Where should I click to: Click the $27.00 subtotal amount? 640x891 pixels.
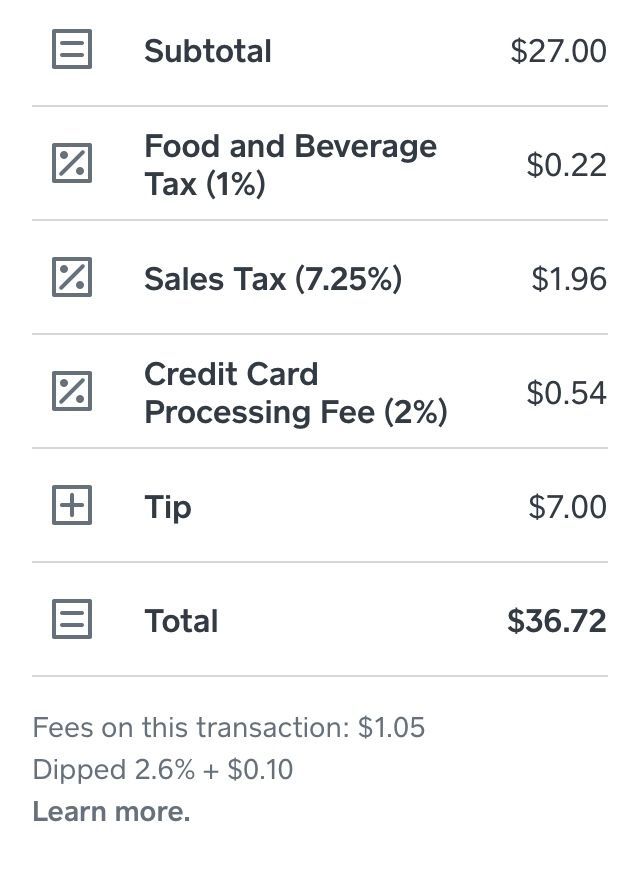[558, 51]
